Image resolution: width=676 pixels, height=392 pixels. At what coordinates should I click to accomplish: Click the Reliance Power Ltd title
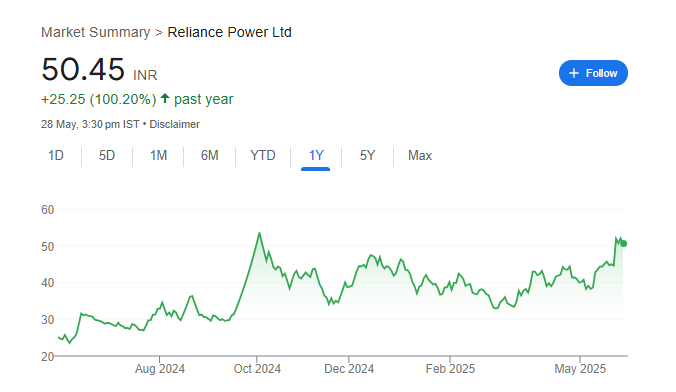tap(229, 32)
